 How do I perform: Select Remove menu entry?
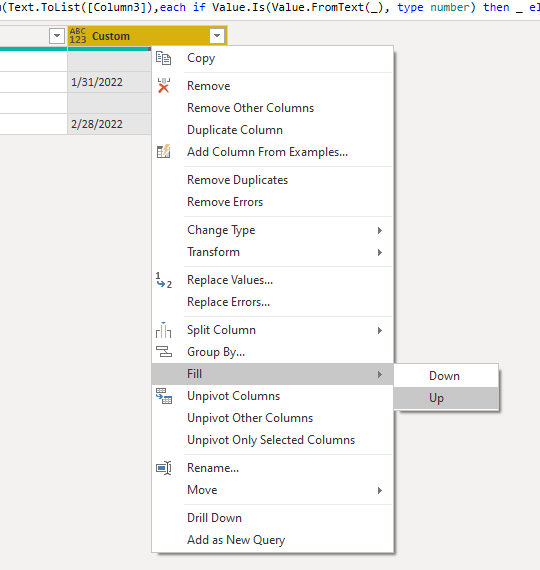(272, 86)
